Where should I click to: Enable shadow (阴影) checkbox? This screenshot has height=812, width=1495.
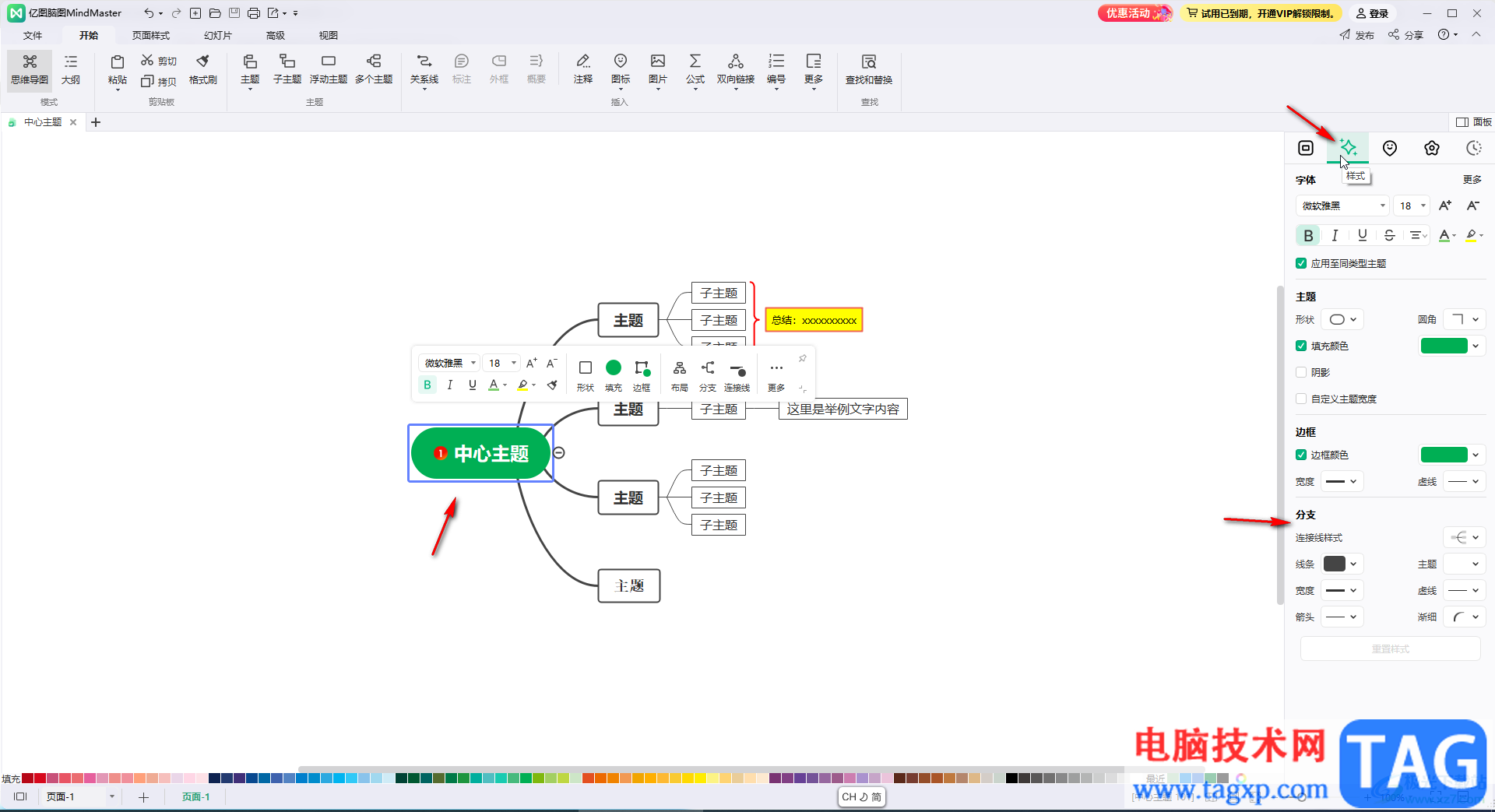coord(1301,372)
